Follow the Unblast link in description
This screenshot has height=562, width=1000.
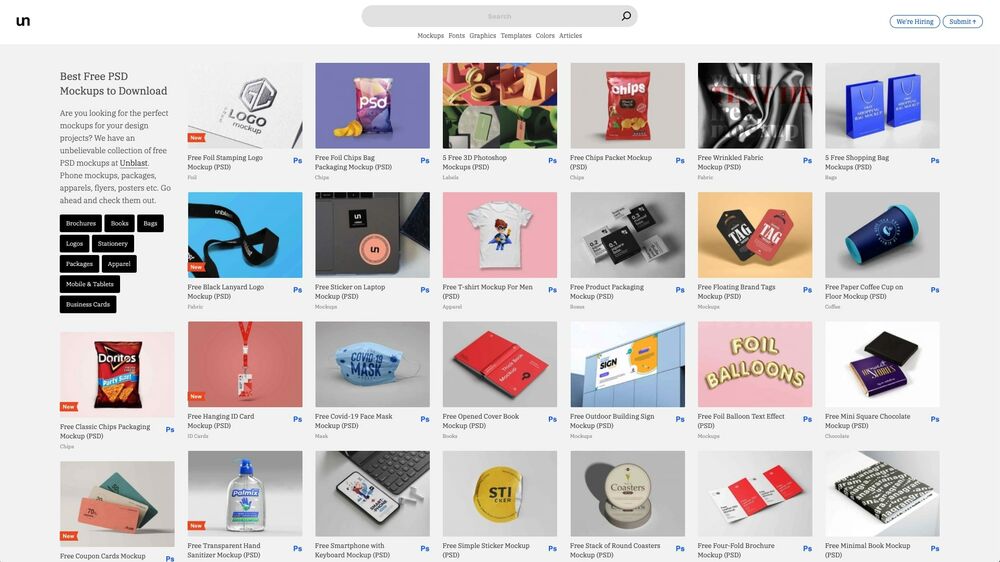(134, 163)
